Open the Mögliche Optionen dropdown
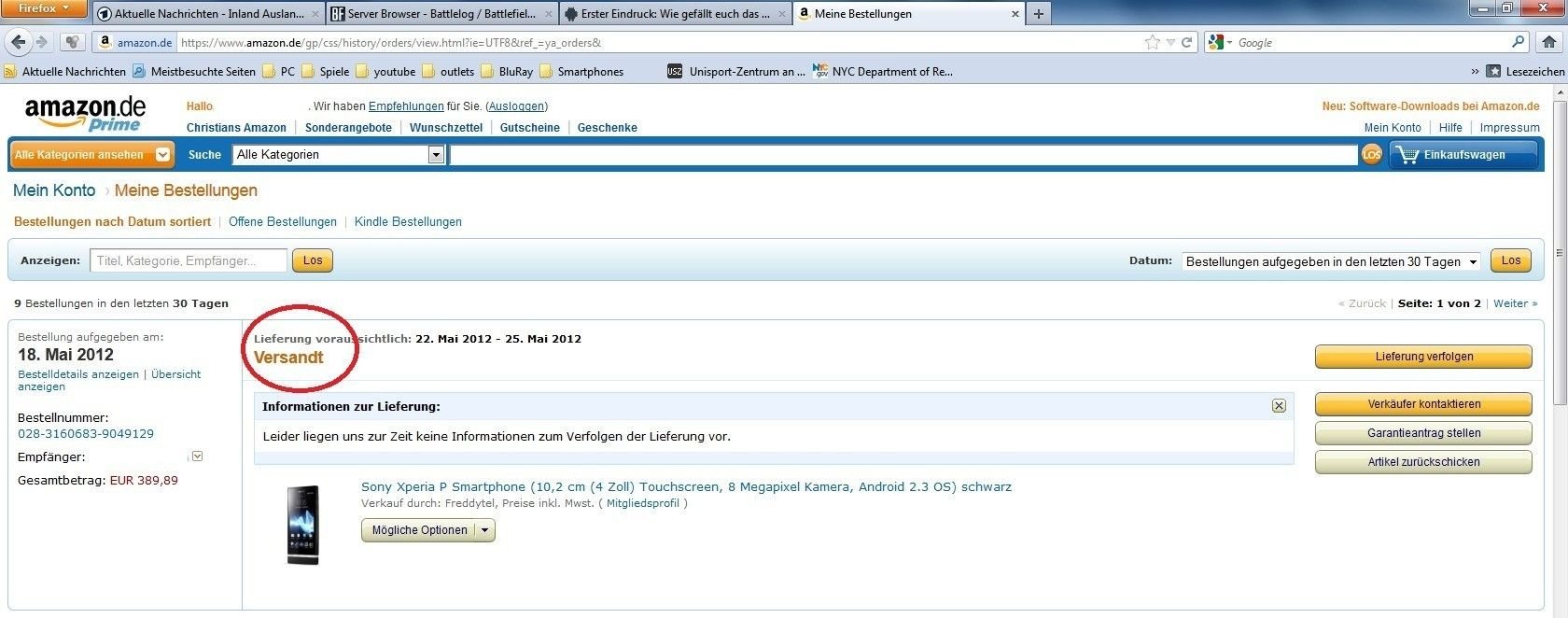1568x618 pixels. point(428,530)
